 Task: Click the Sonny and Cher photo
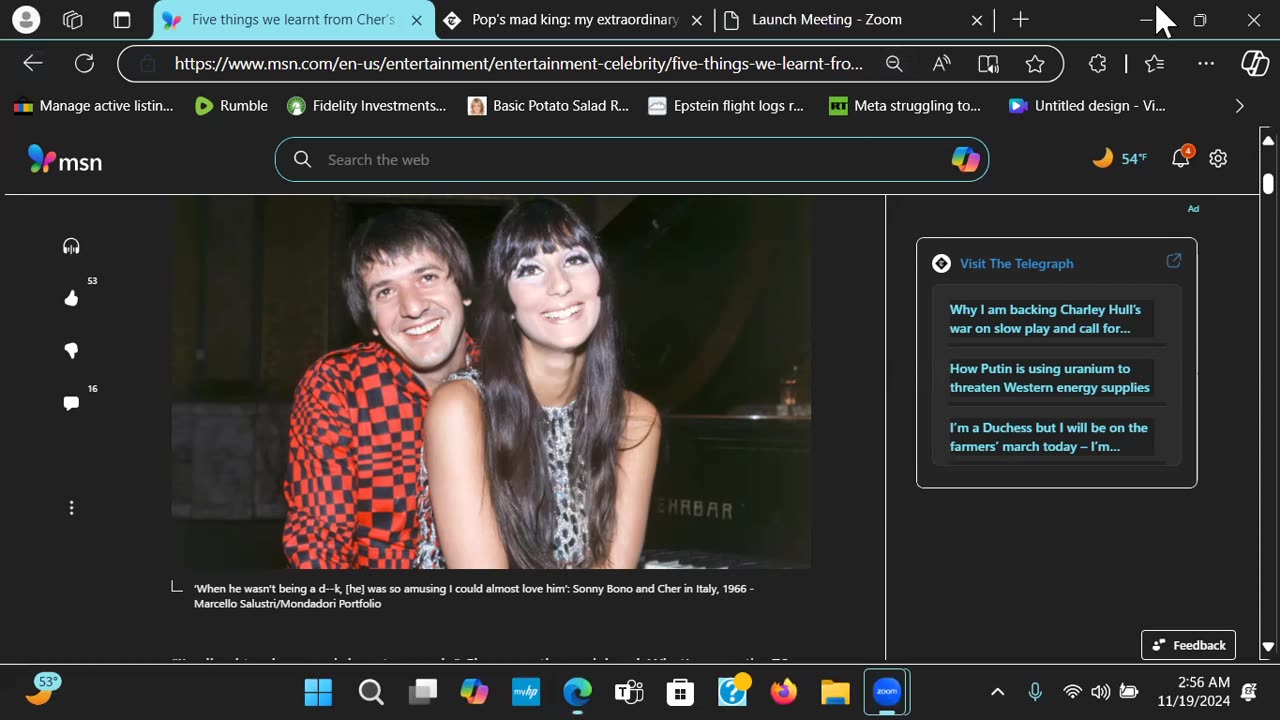(x=491, y=382)
